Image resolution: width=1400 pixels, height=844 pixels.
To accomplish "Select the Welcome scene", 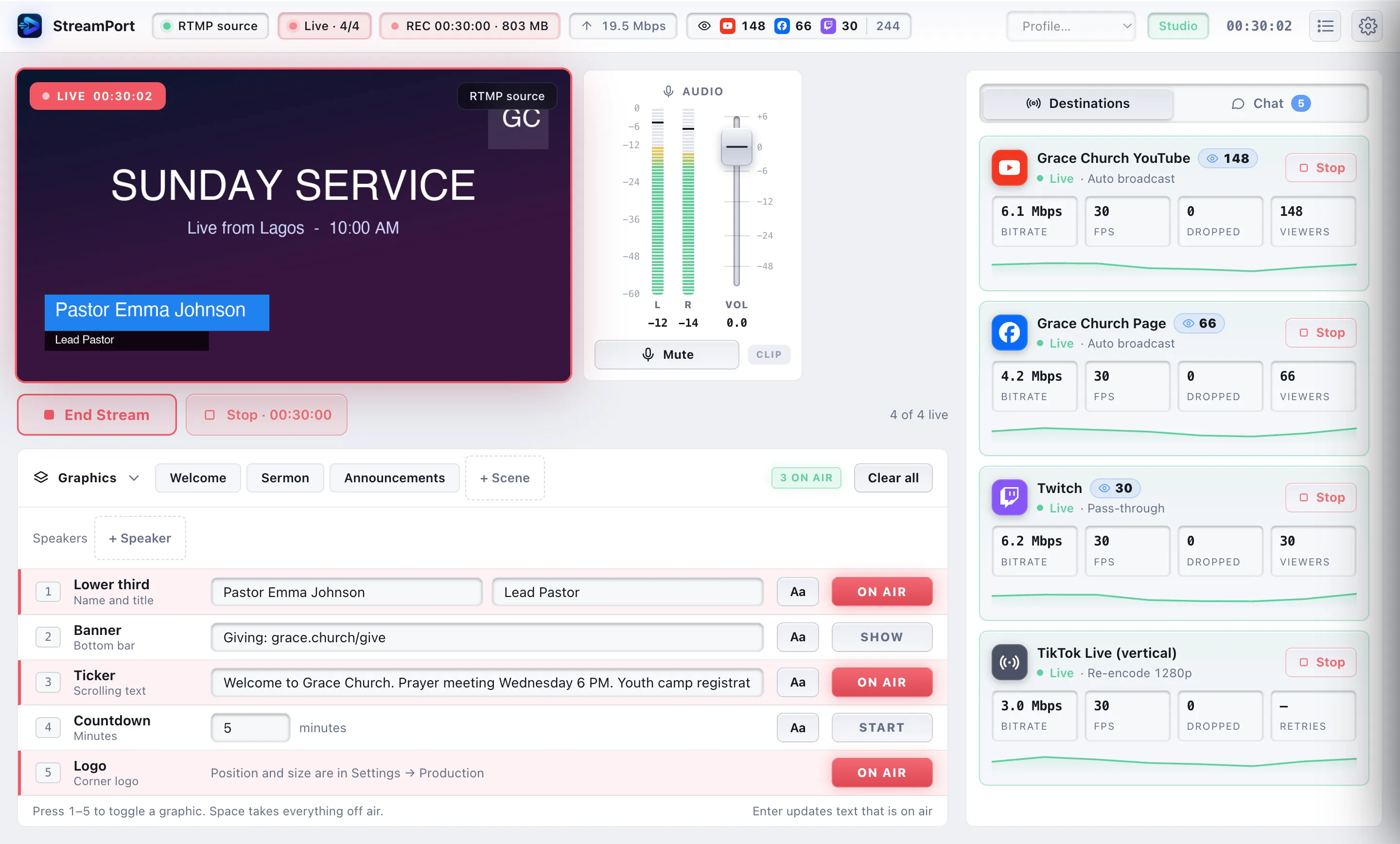I will coord(198,478).
